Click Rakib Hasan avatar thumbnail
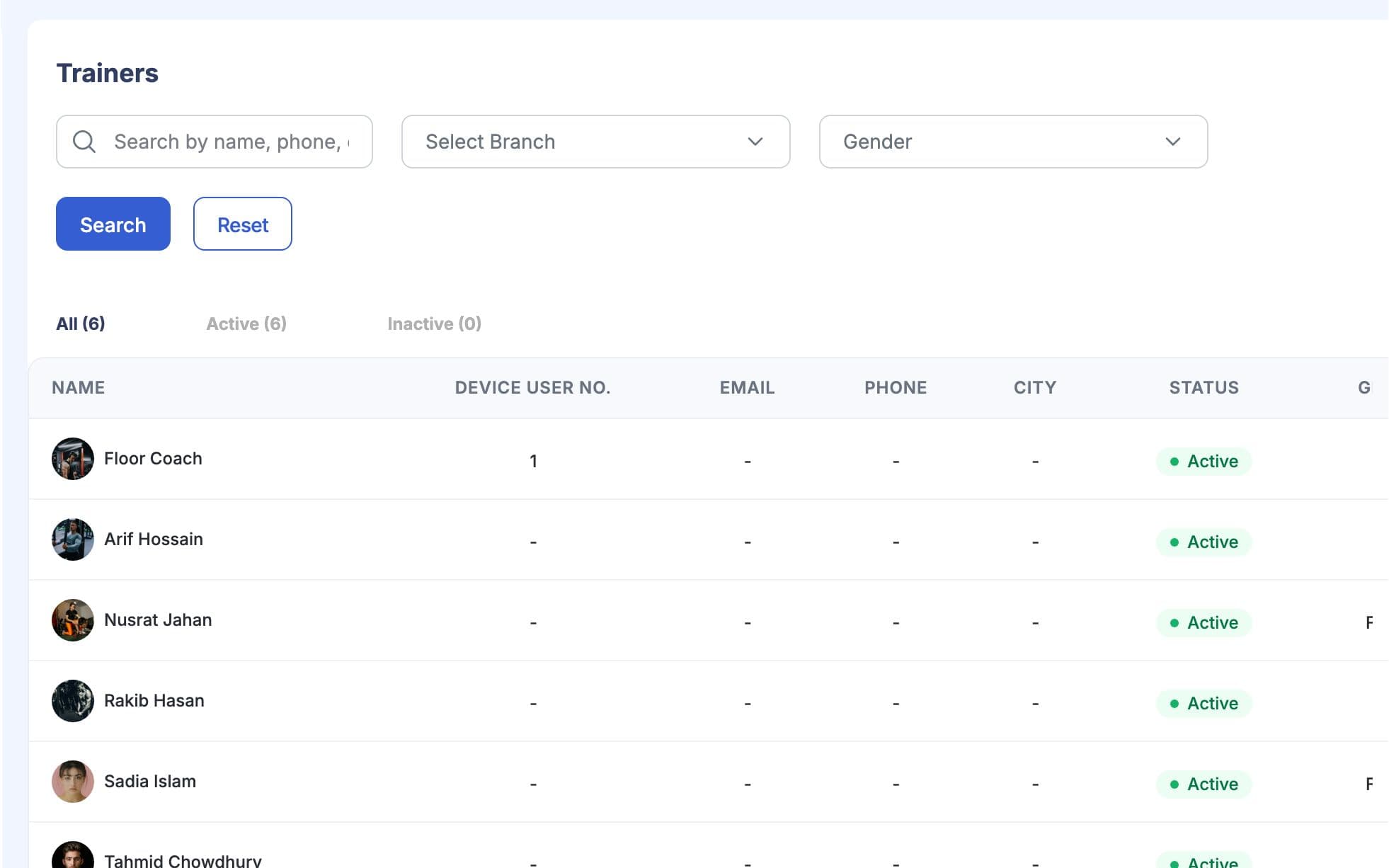 pyautogui.click(x=73, y=701)
